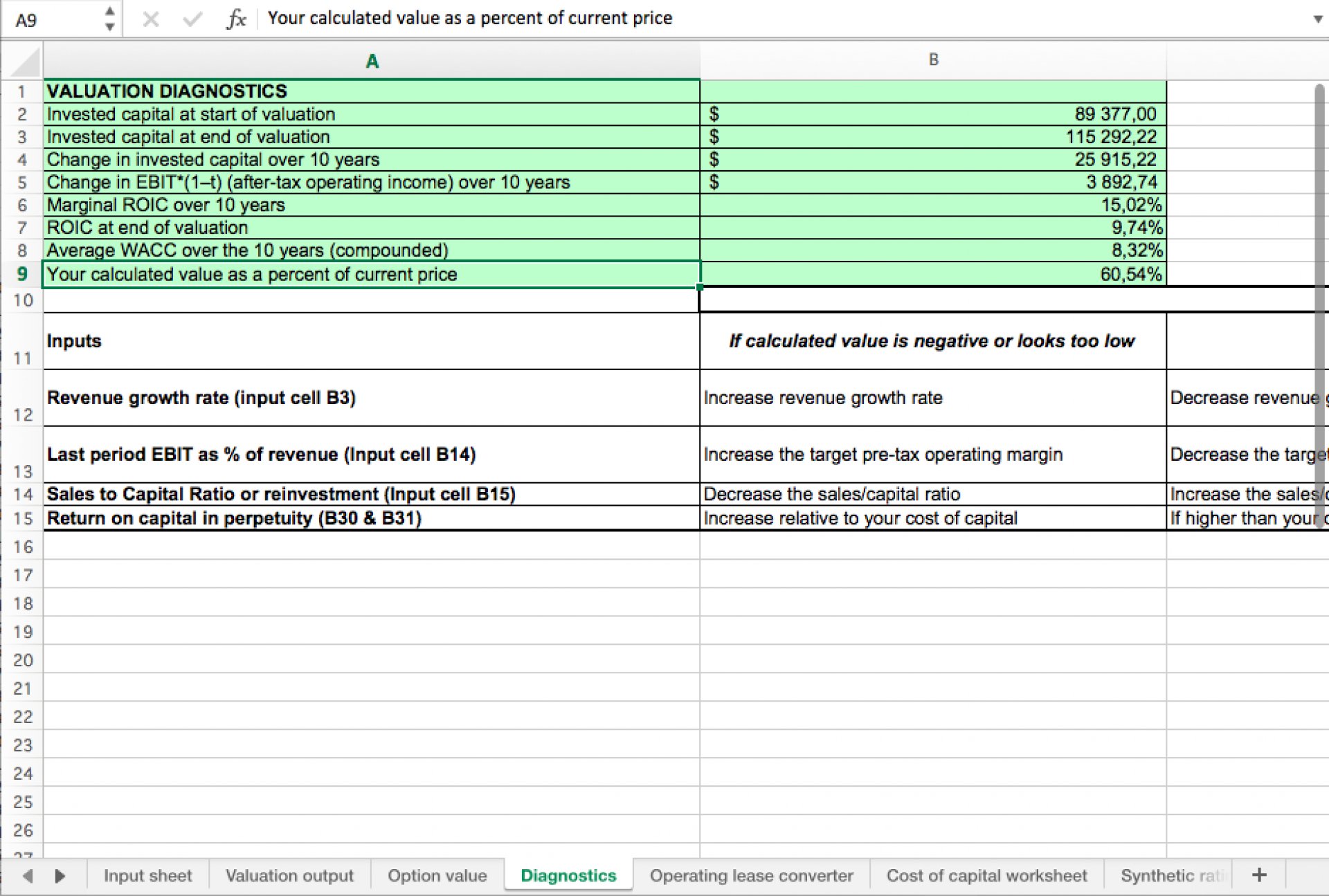Select the Diagnostics sheet tab

click(x=568, y=875)
